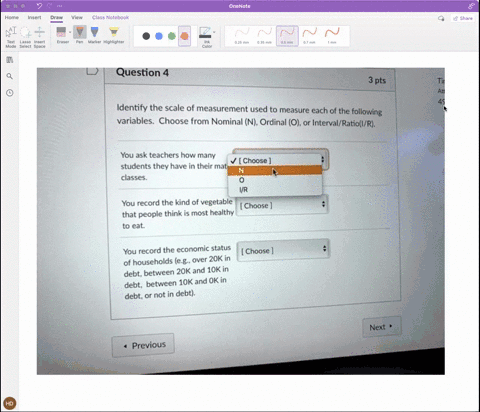Open the Eraser options arrow
The width and height of the screenshot is (480, 412).
pyautogui.click(x=70, y=32)
